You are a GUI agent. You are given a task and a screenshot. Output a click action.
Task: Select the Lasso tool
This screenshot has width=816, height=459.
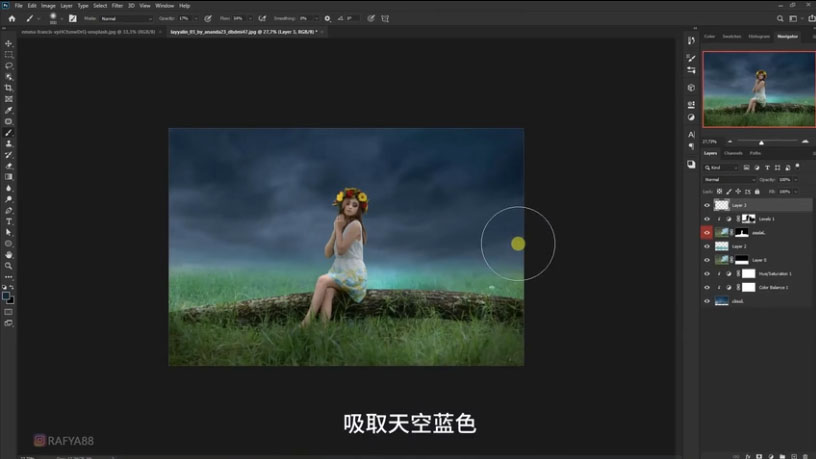click(x=9, y=66)
